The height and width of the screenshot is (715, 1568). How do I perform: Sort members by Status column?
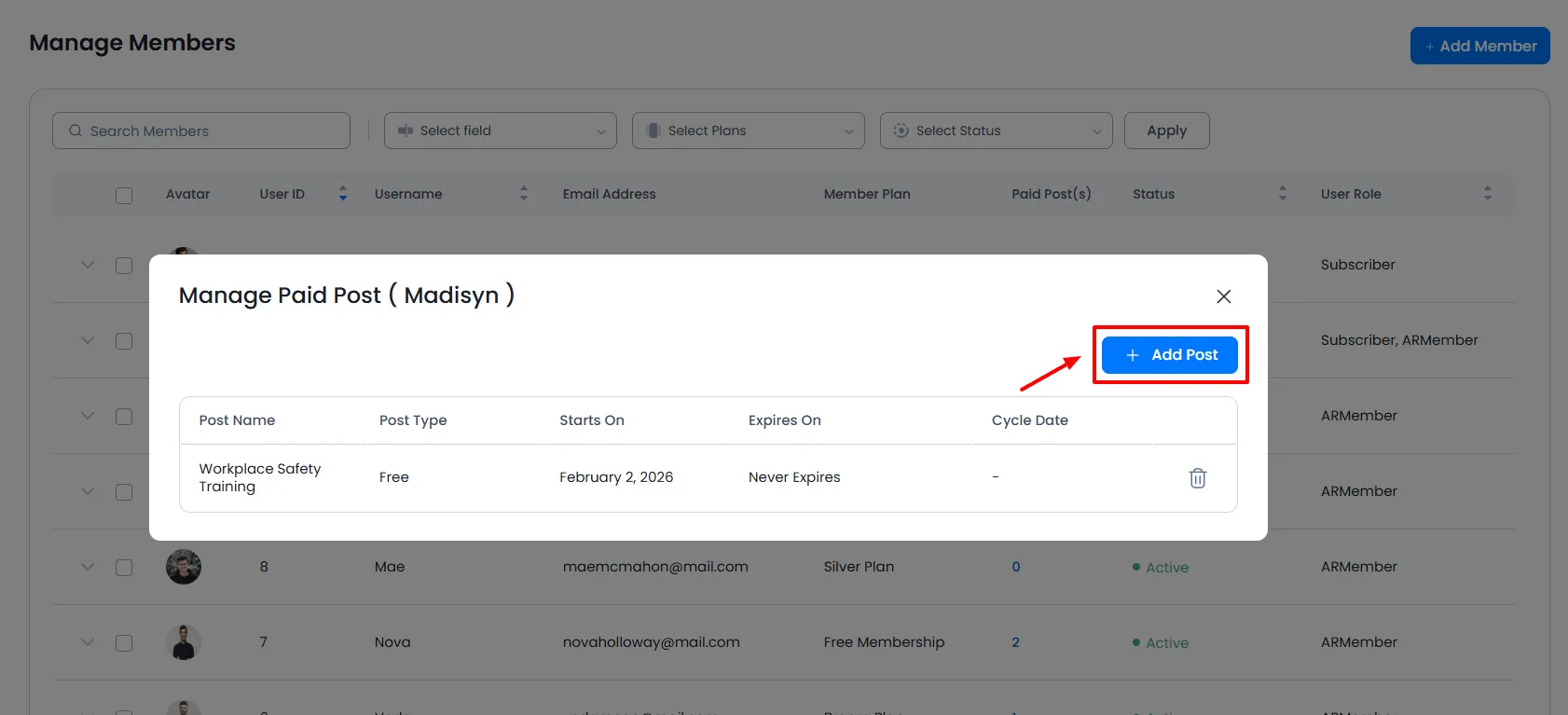coord(1282,194)
